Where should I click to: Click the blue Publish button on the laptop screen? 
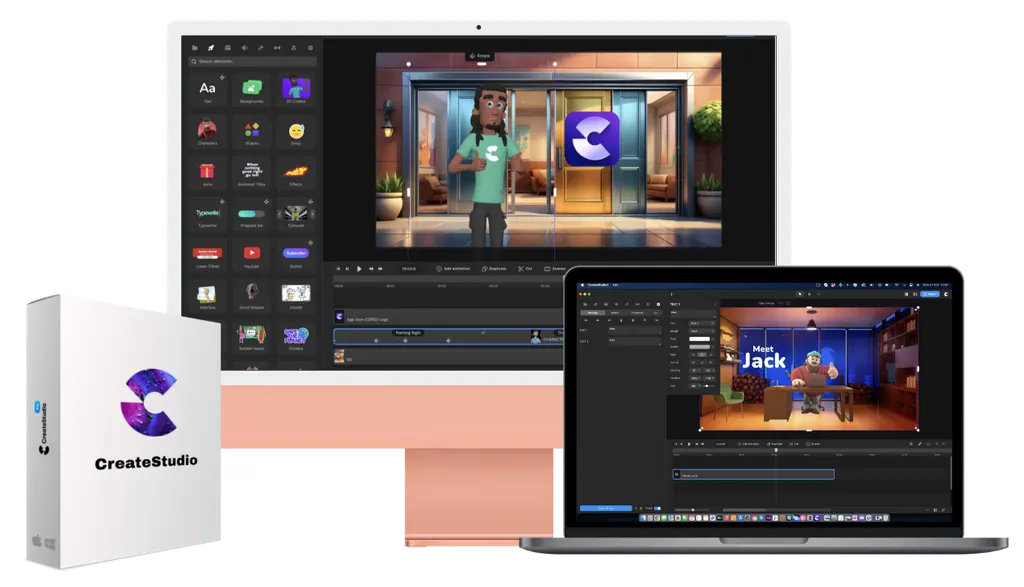[x=930, y=294]
